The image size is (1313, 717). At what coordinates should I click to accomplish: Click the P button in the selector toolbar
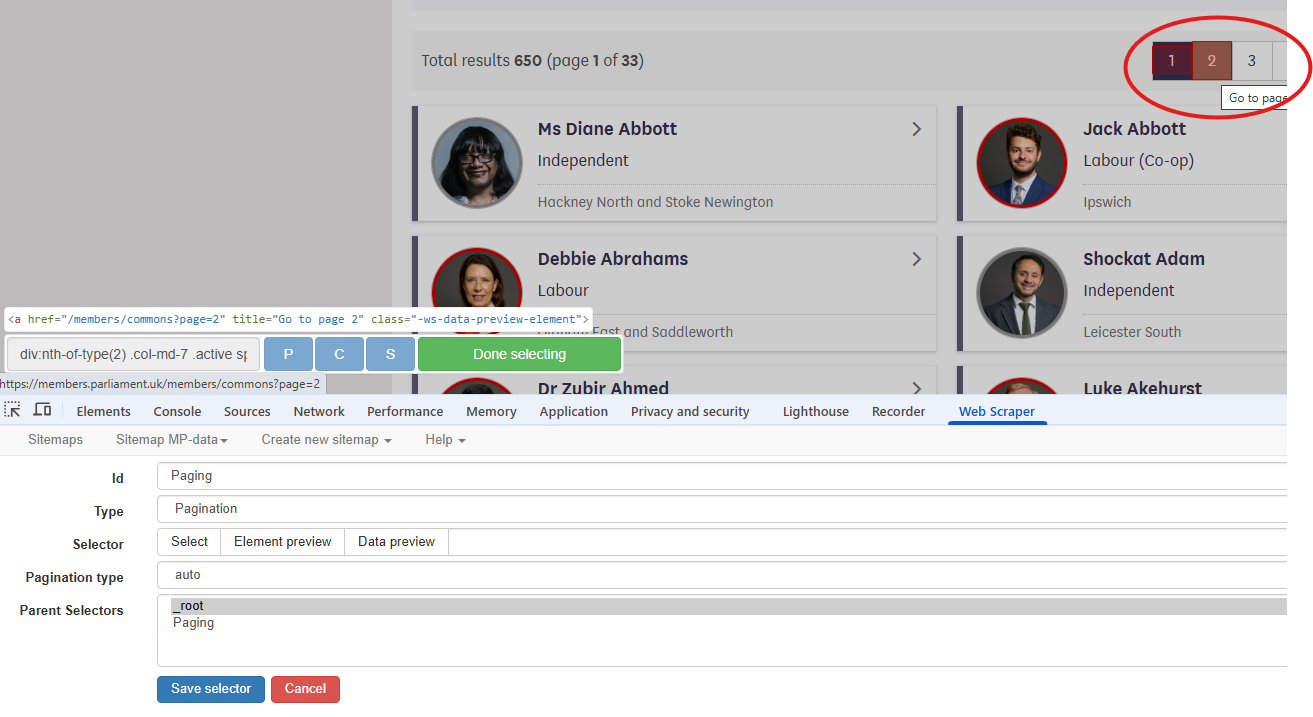click(x=288, y=353)
